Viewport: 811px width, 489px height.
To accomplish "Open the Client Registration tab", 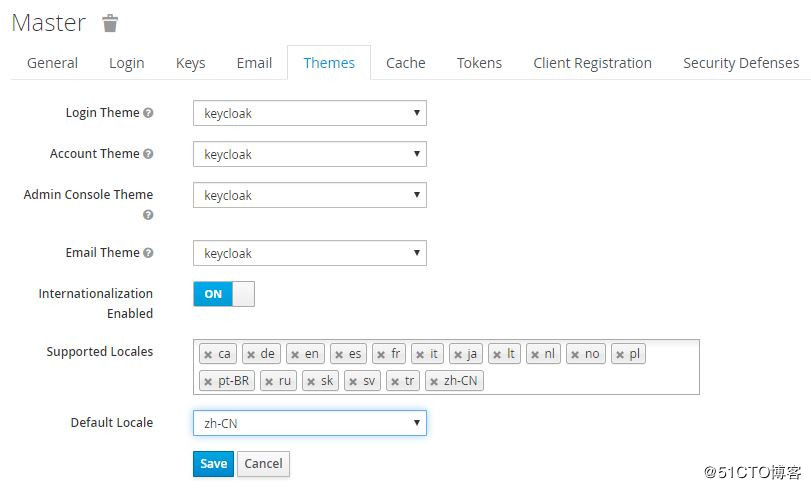I will point(592,62).
